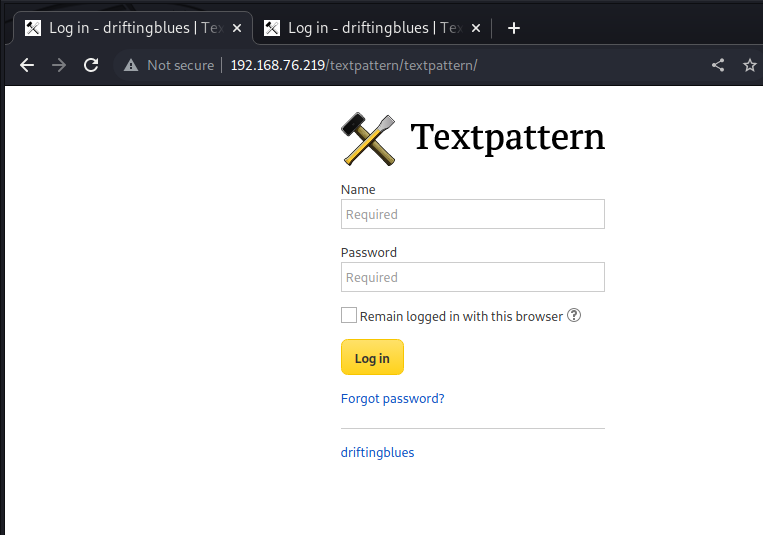This screenshot has width=763, height=535.
Task: Select the URL 192.168.76.219/textpattern/textpattern/
Action: (354, 65)
